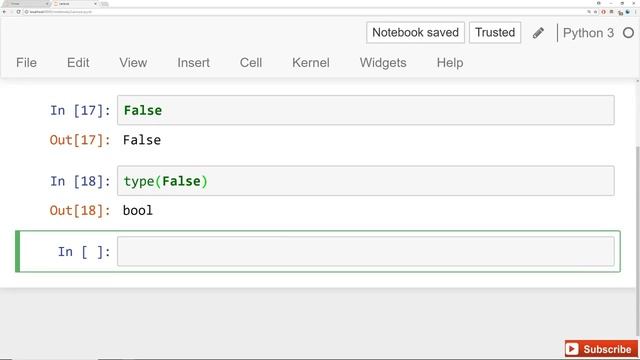Open the Help menu
This screenshot has width=640, height=360.
(450, 62)
